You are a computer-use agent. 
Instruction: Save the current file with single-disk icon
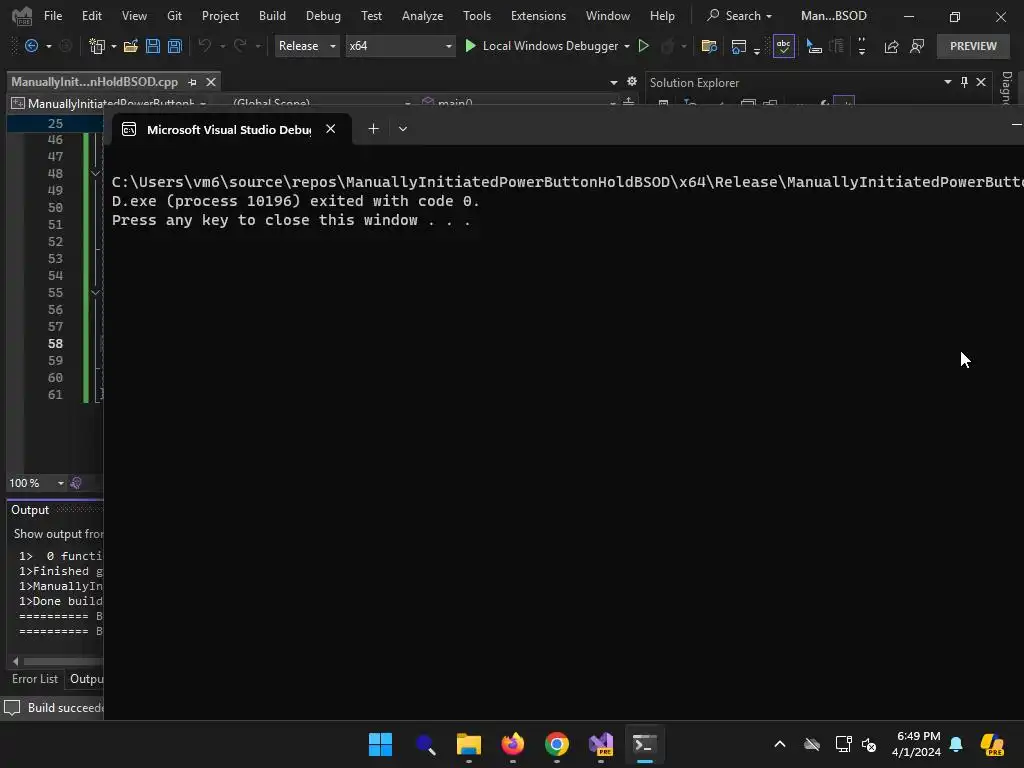153,46
